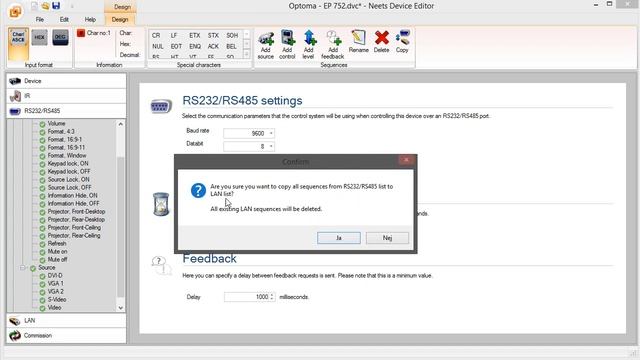640x360 pixels.
Task: Insert the SOH special character
Action: coord(232,36)
